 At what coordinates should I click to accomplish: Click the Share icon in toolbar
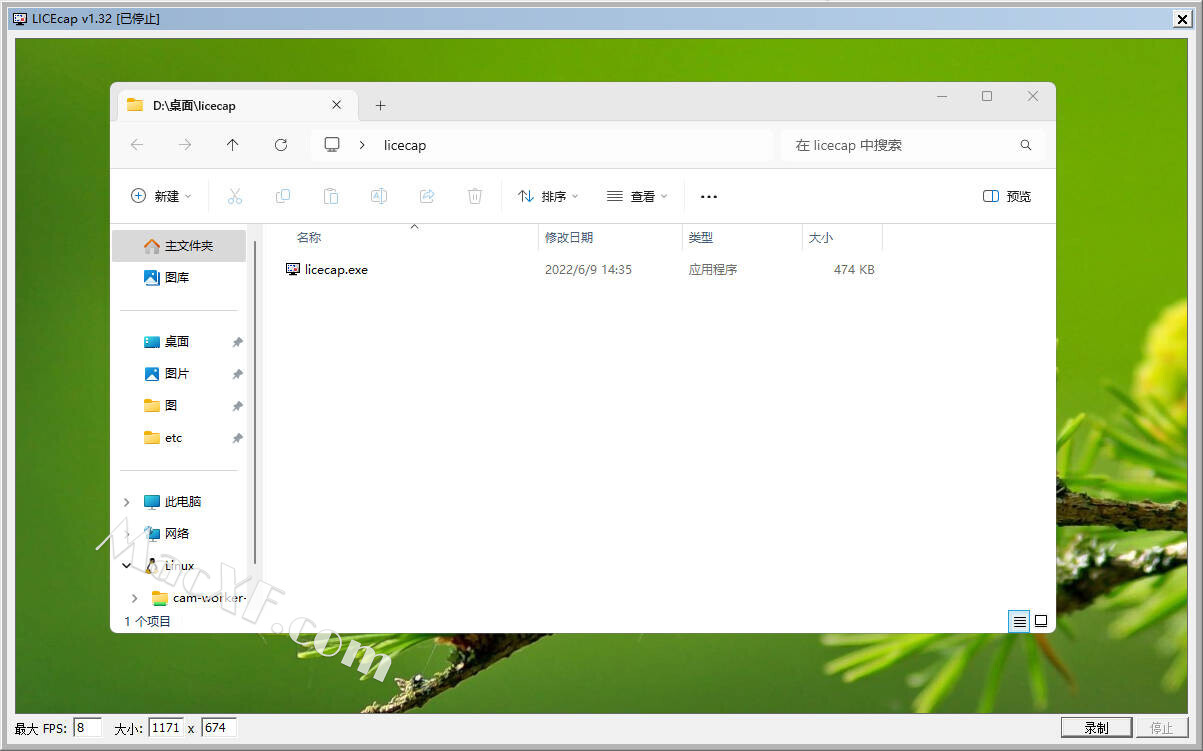point(427,196)
